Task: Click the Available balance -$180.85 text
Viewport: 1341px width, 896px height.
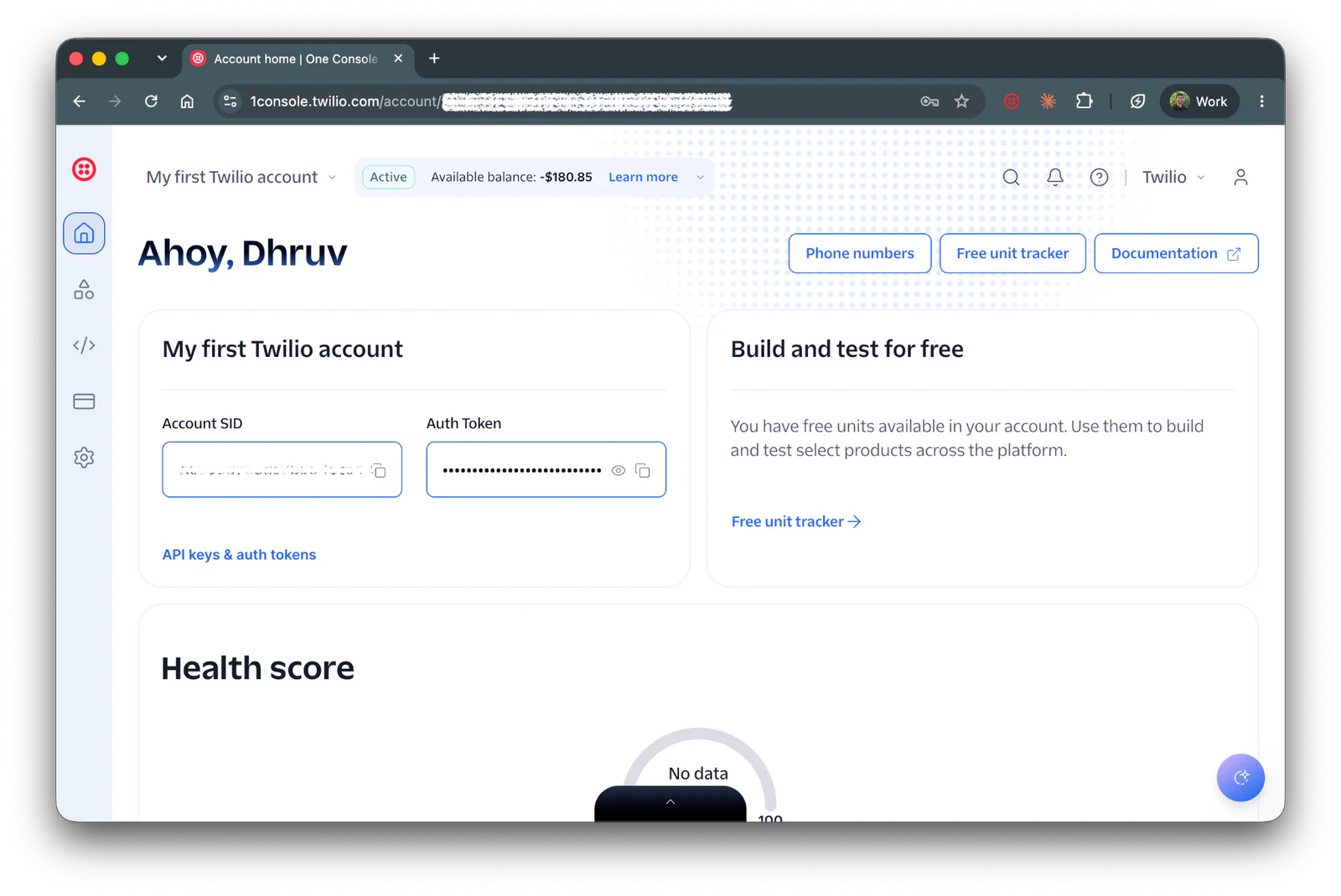Action: pyautogui.click(x=511, y=177)
